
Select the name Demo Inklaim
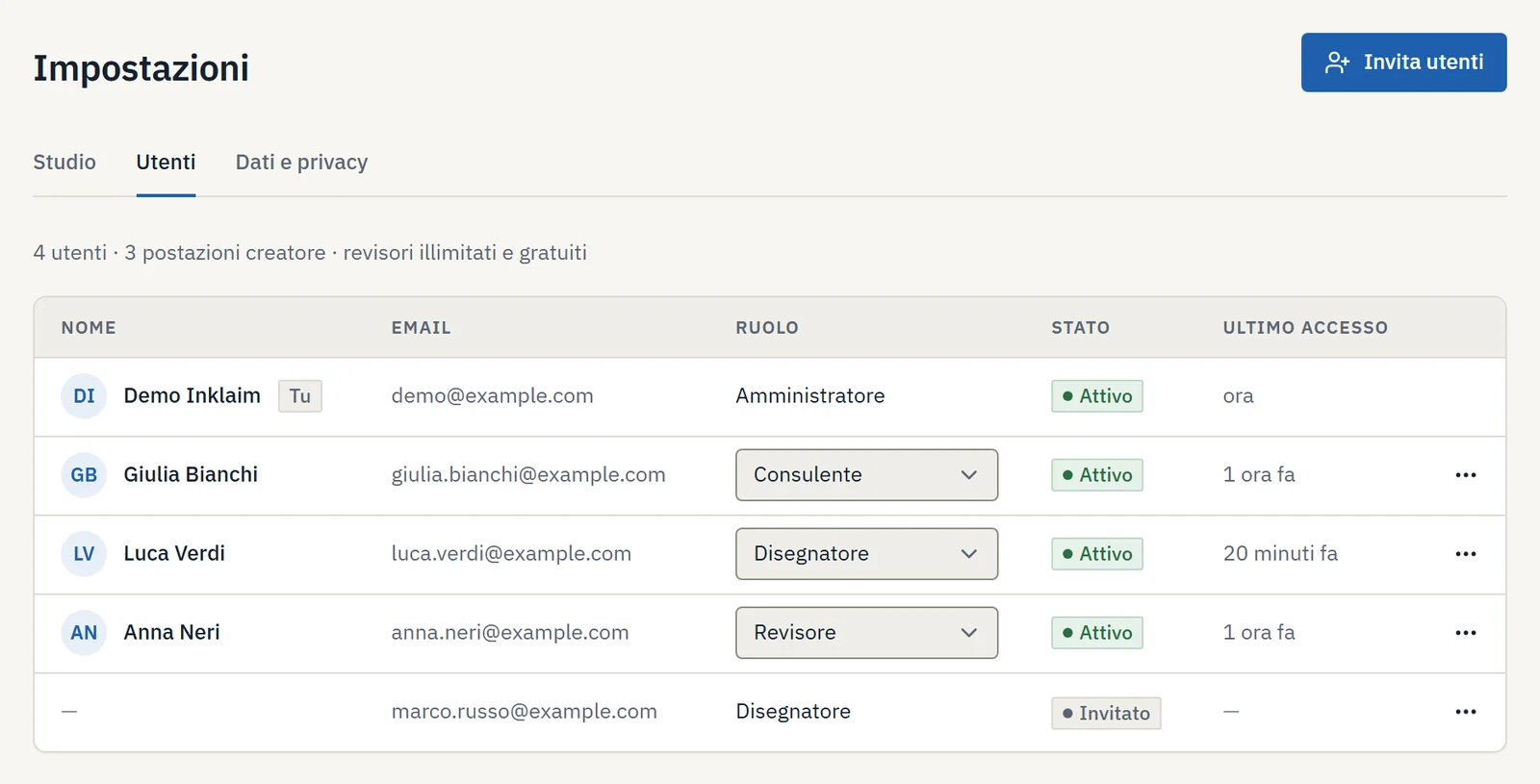point(192,396)
